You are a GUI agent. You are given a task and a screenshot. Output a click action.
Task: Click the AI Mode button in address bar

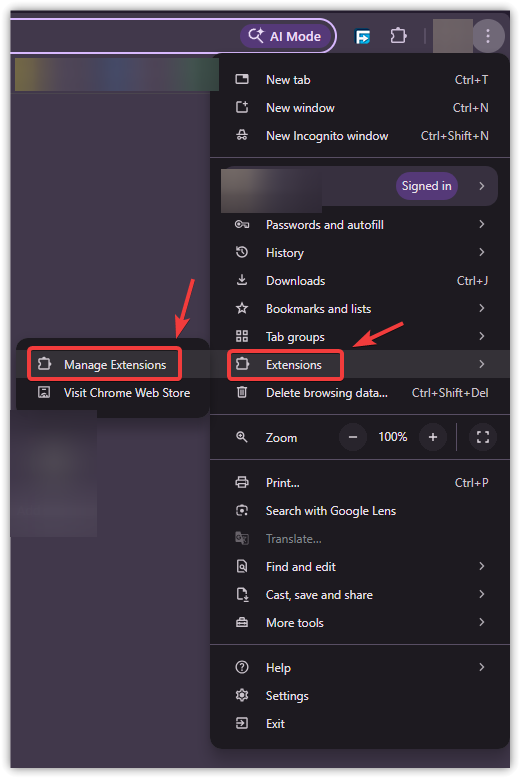coord(286,36)
